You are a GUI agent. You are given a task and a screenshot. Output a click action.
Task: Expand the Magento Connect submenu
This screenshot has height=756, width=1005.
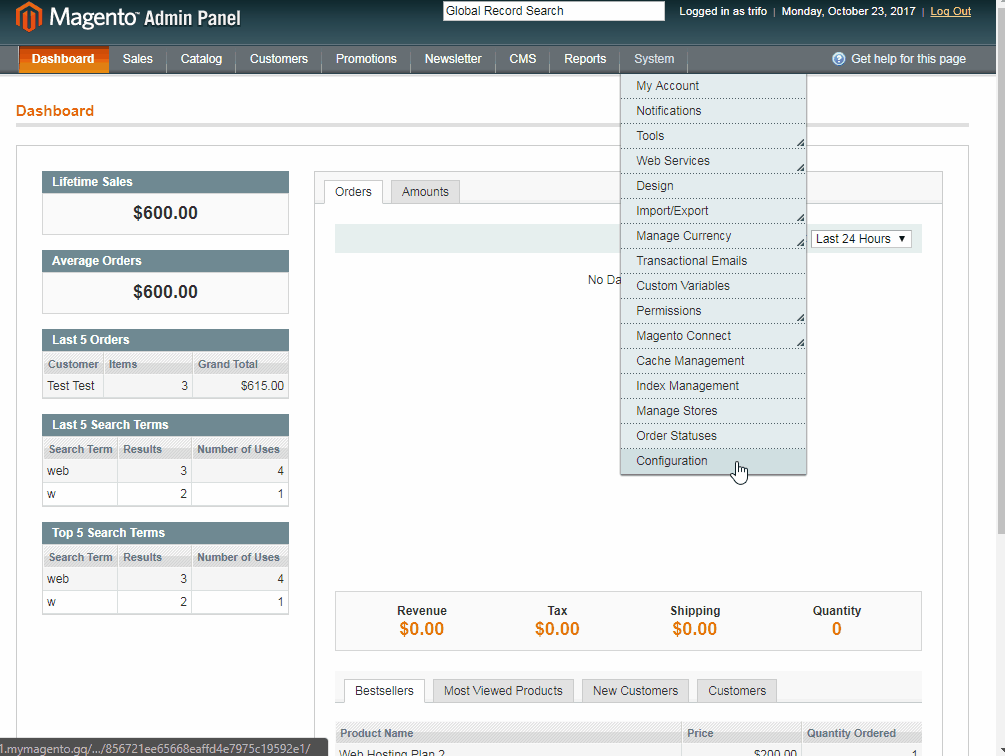[800, 342]
